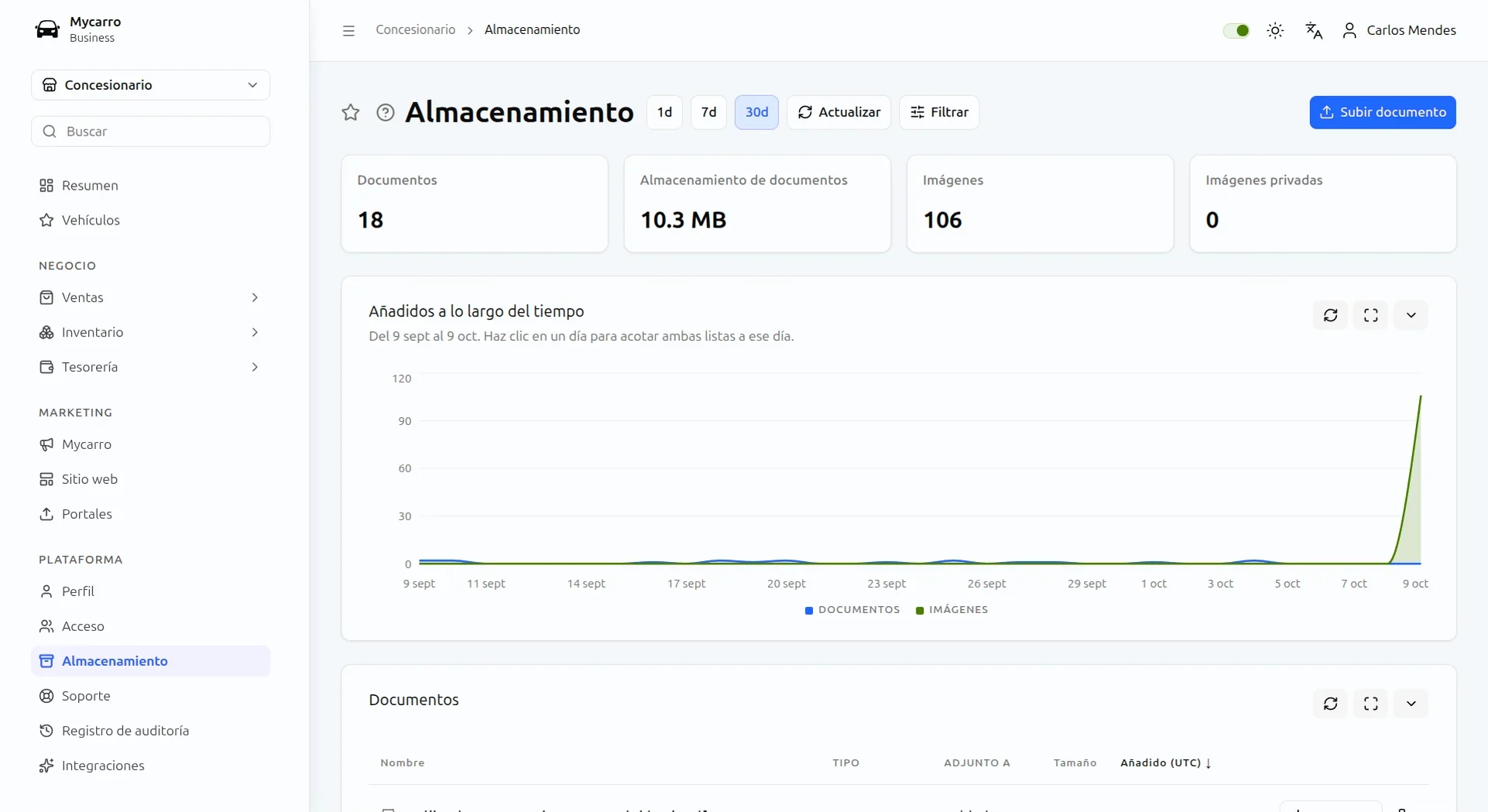
Task: Collapse the Añadidos chart panel chevron
Action: (1411, 315)
